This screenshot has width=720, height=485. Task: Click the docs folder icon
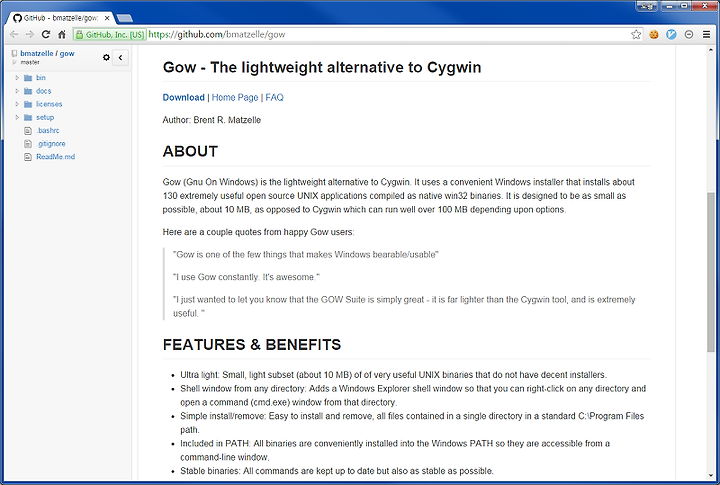[28, 91]
